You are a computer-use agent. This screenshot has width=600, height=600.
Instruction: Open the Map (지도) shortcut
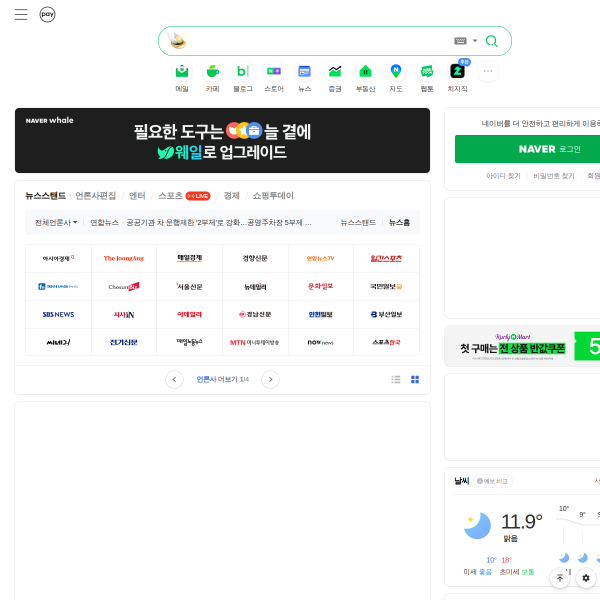coord(396,77)
